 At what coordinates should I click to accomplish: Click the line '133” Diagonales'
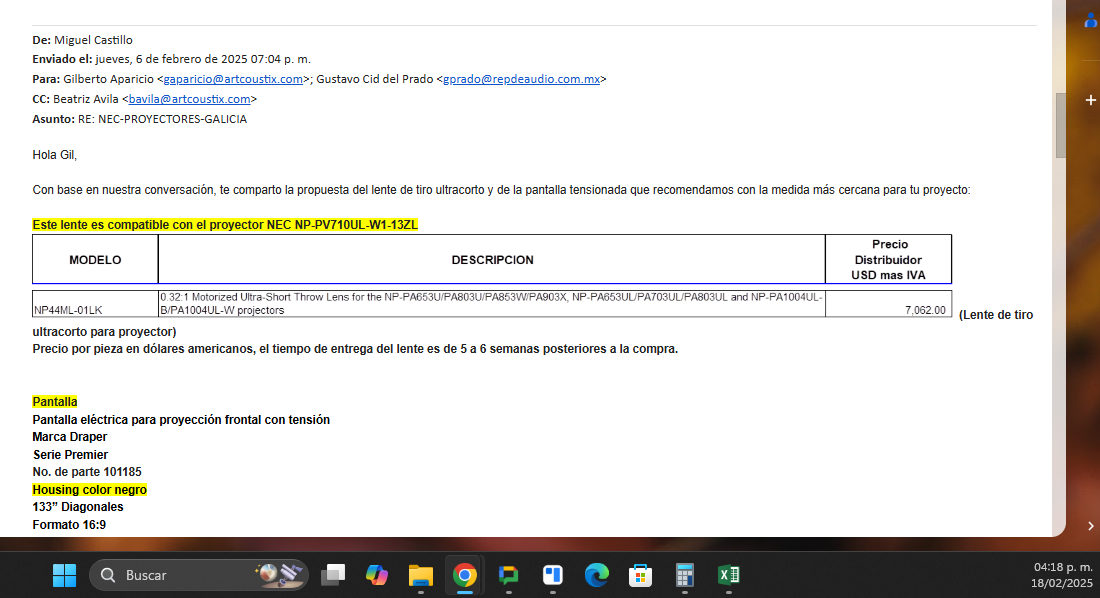tap(78, 507)
